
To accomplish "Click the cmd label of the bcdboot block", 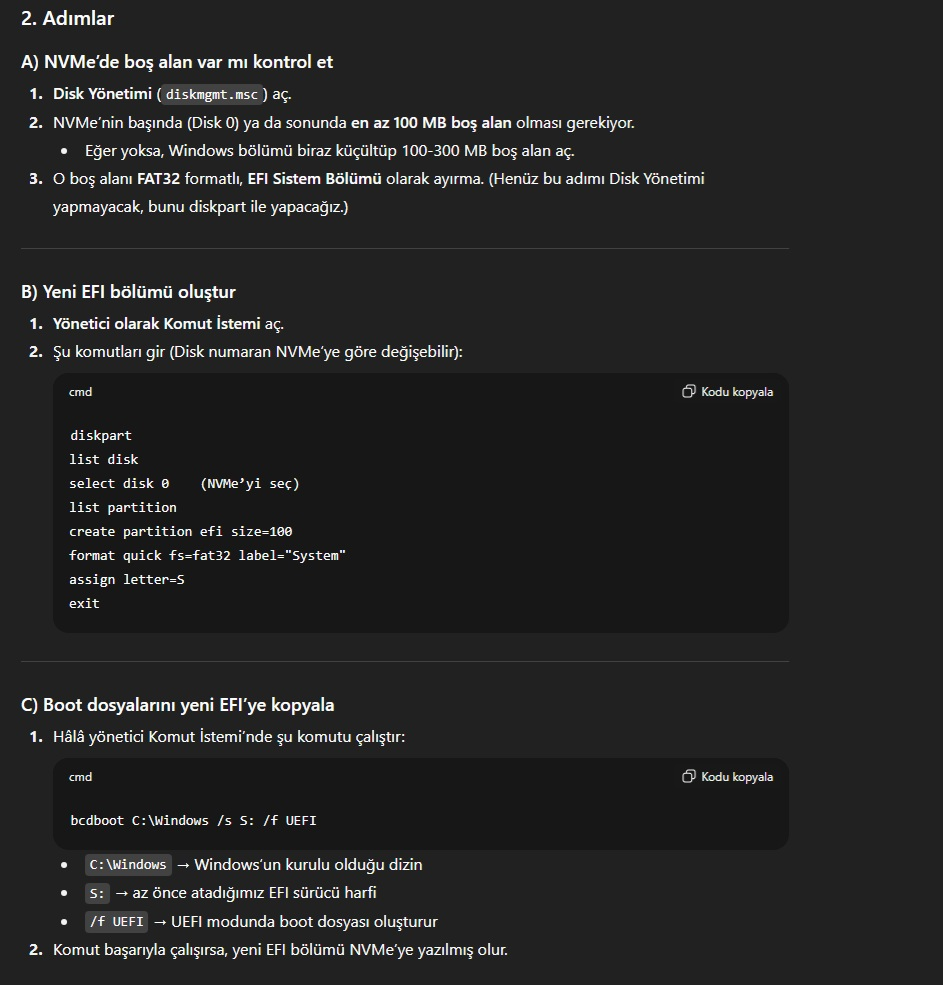I will 80,777.
